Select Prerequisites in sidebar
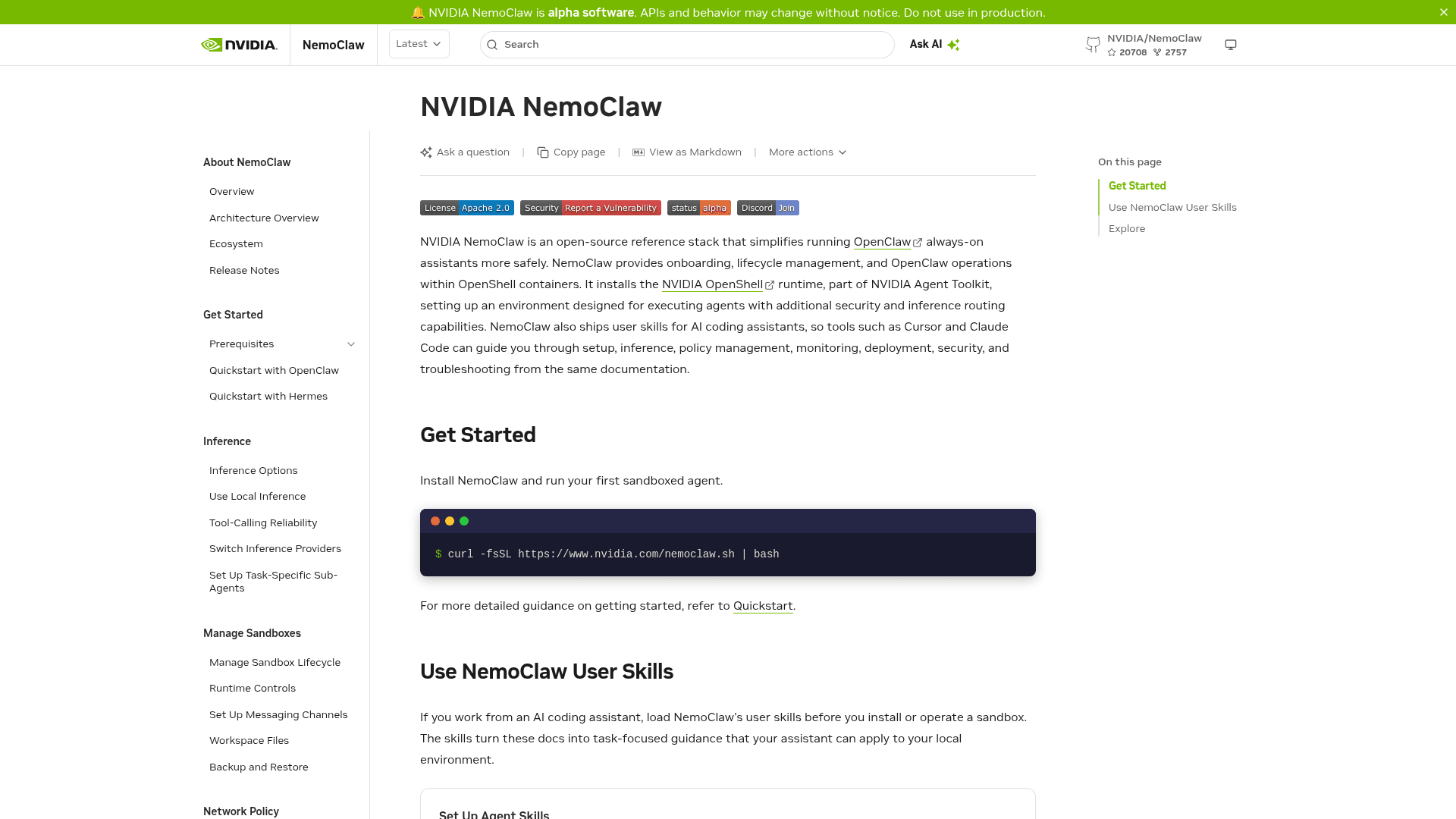The height and width of the screenshot is (819, 1456). [242, 344]
